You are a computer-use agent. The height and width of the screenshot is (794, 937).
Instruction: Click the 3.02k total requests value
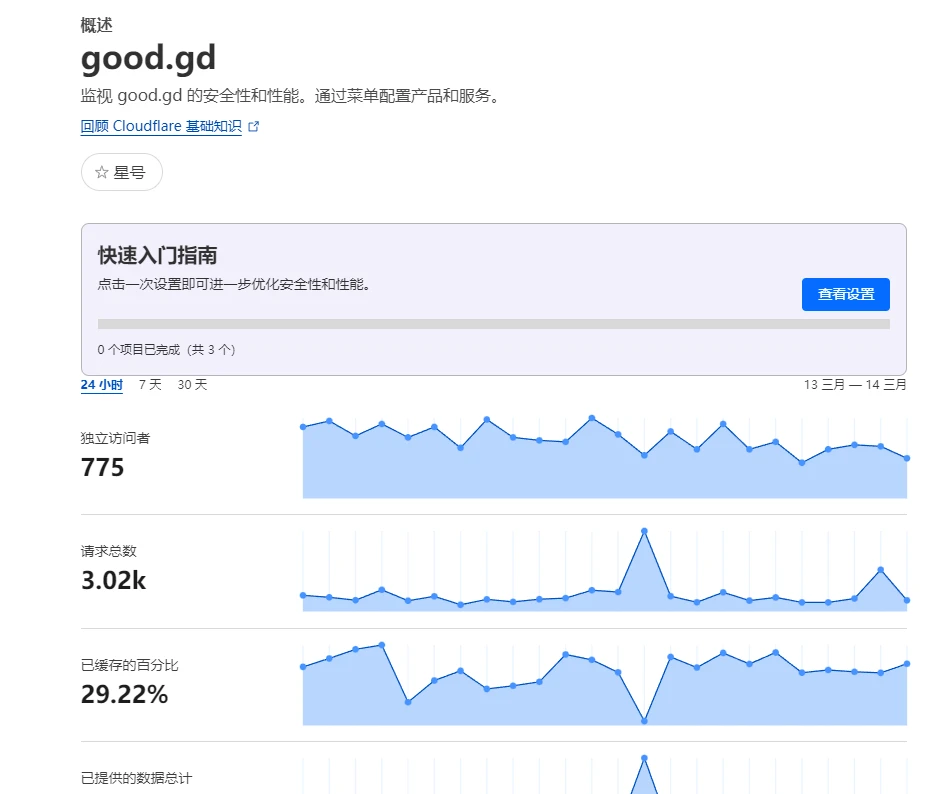113,580
